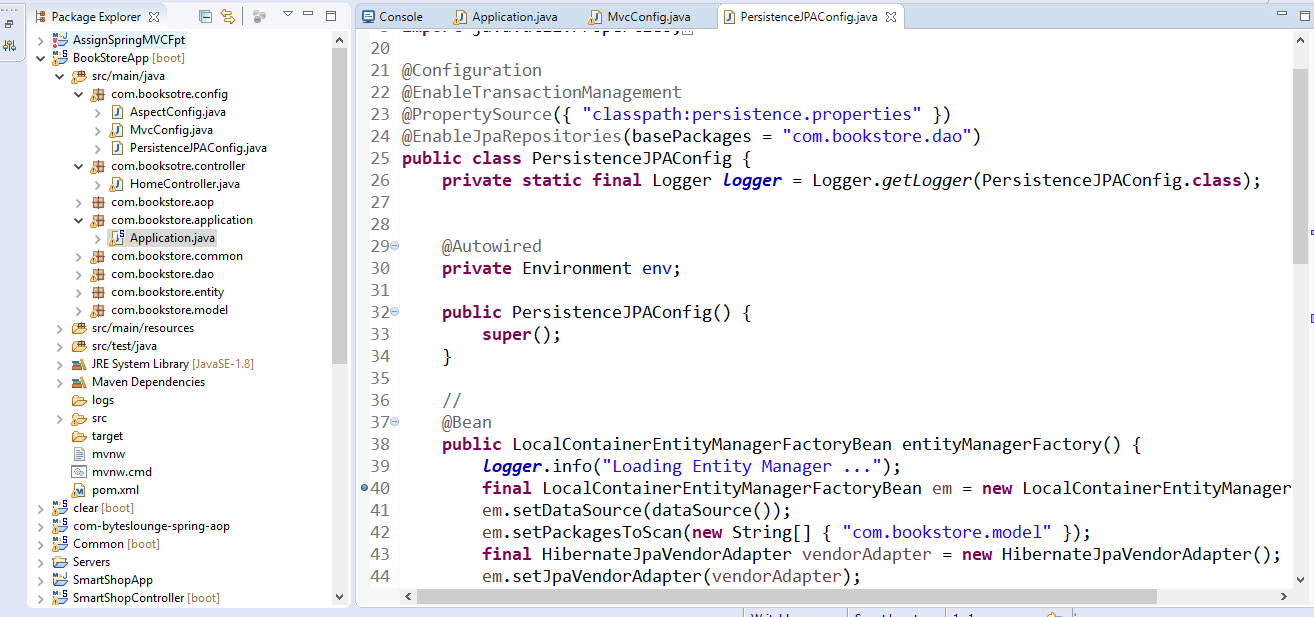Expand the AssignSpringMVCFpt project

(x=41, y=40)
